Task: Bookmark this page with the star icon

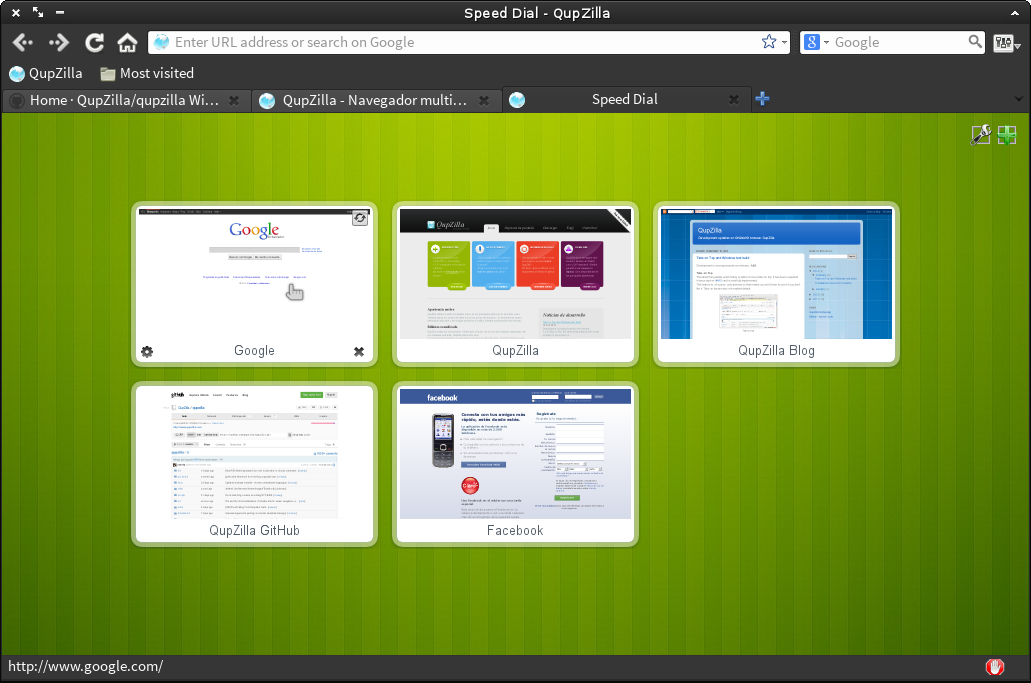Action: pyautogui.click(x=769, y=42)
